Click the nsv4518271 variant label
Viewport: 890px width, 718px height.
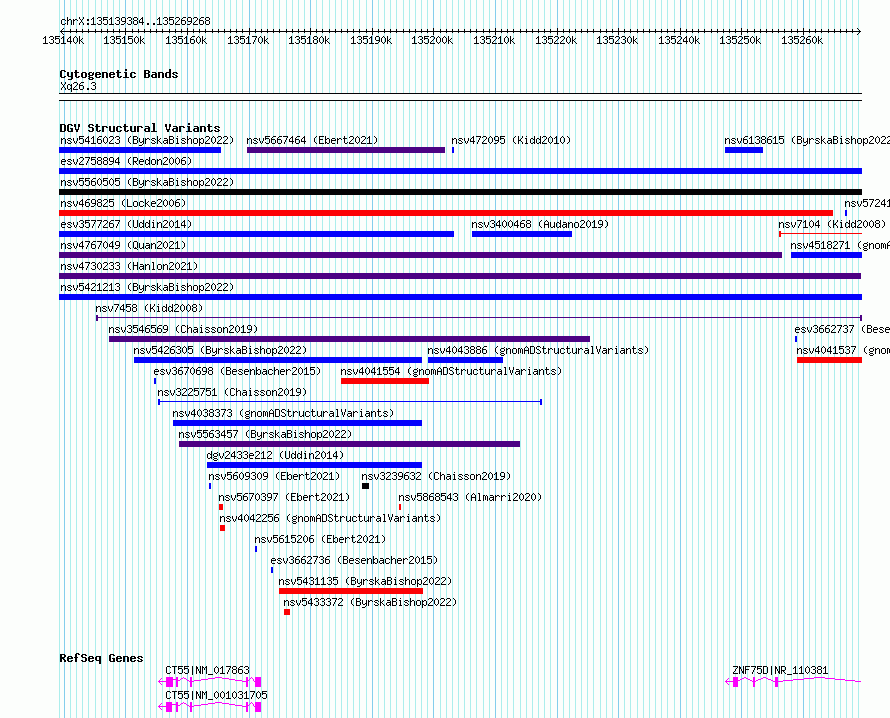coord(840,245)
